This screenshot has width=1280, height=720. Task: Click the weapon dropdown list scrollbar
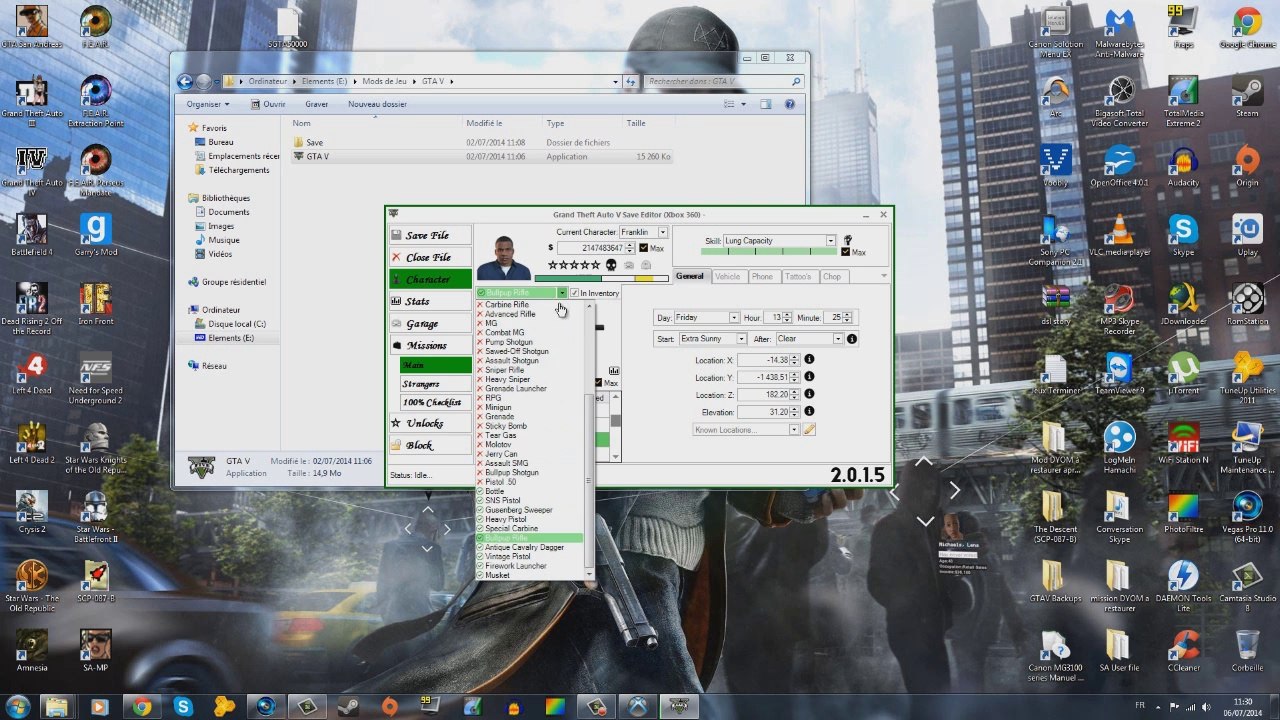click(x=589, y=440)
